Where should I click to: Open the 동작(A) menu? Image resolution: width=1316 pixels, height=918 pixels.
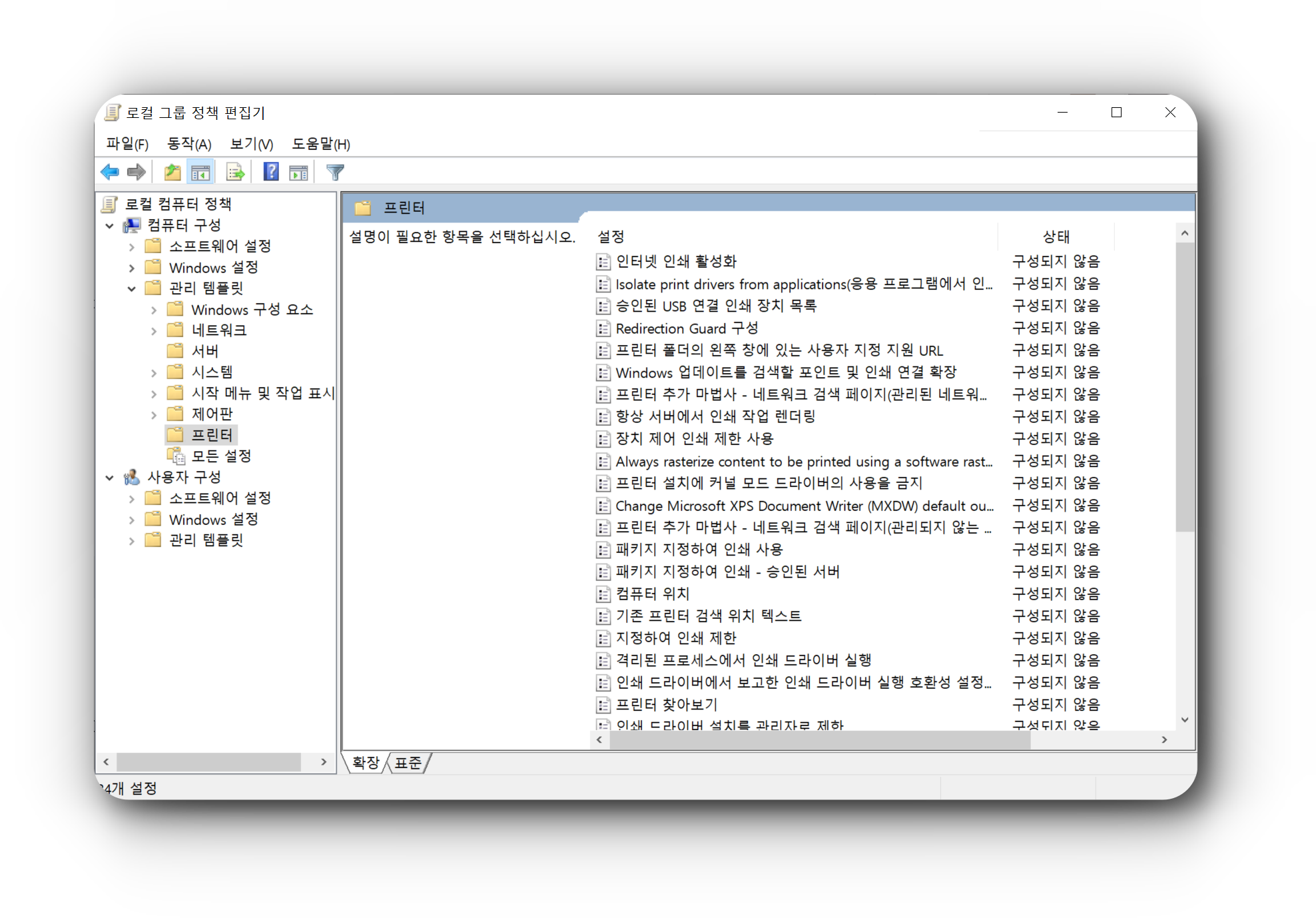(188, 144)
